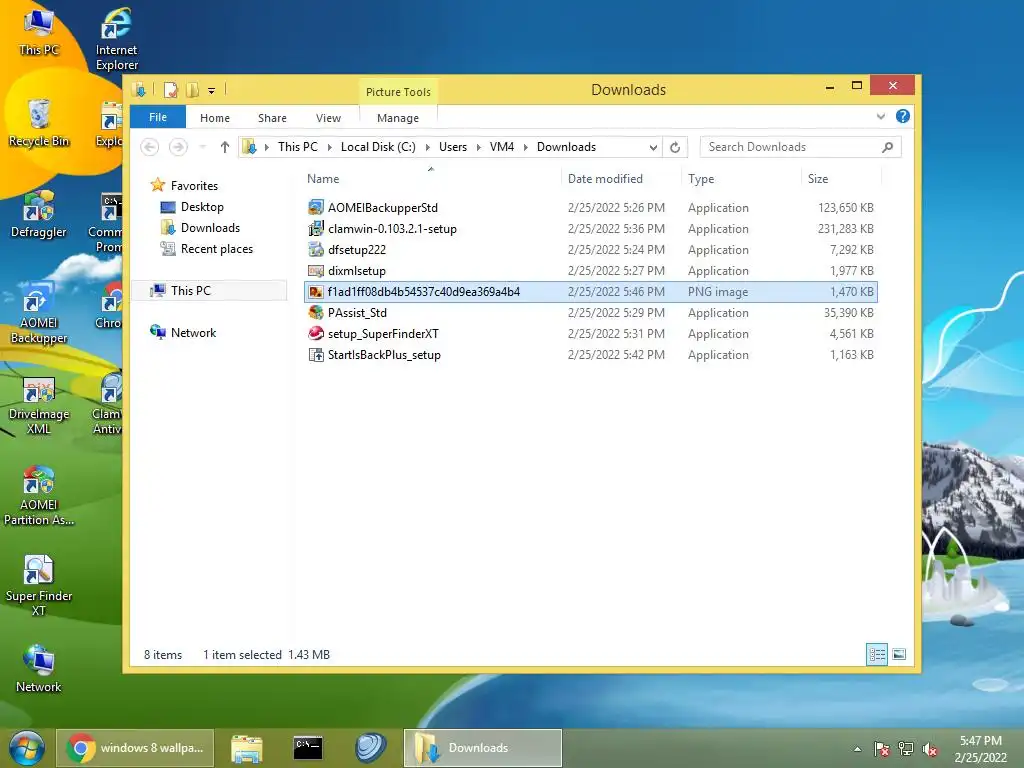This screenshot has width=1024, height=768.
Task: Open recent locations dropdown arrow
Action: click(203, 147)
